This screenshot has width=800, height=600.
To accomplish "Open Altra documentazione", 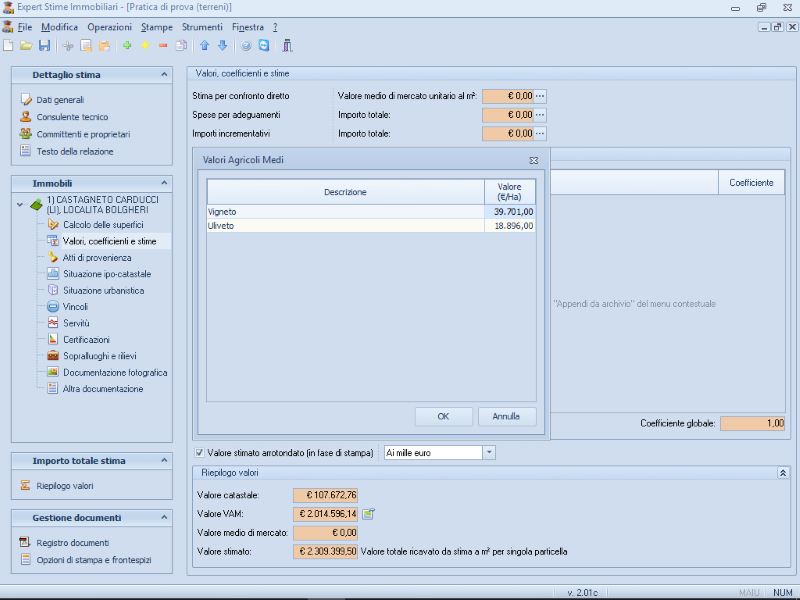I will 103,389.
